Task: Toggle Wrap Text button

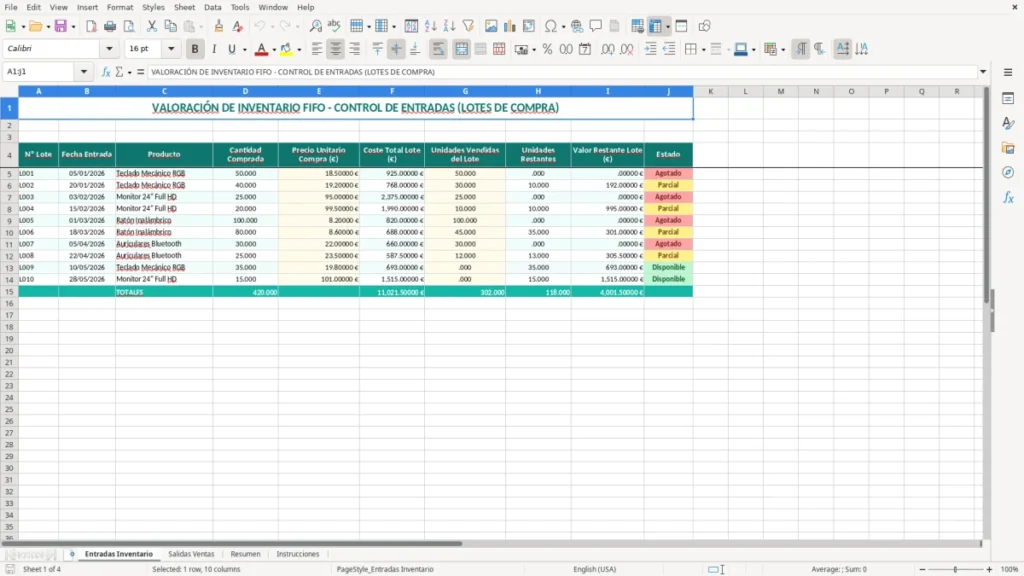Action: [x=438, y=49]
